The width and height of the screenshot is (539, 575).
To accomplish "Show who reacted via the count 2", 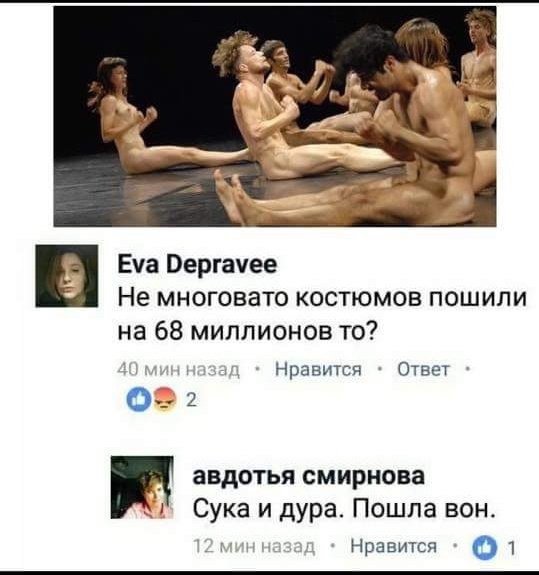I will pos(191,400).
